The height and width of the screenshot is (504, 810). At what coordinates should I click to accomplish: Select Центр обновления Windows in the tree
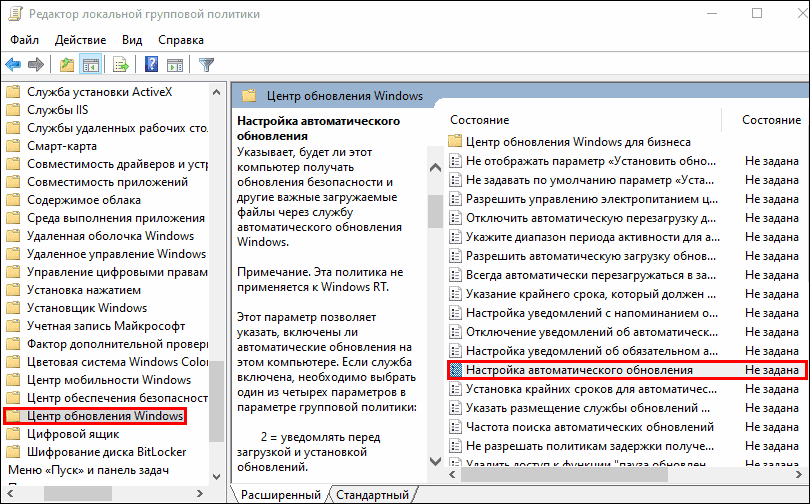[x=105, y=416]
